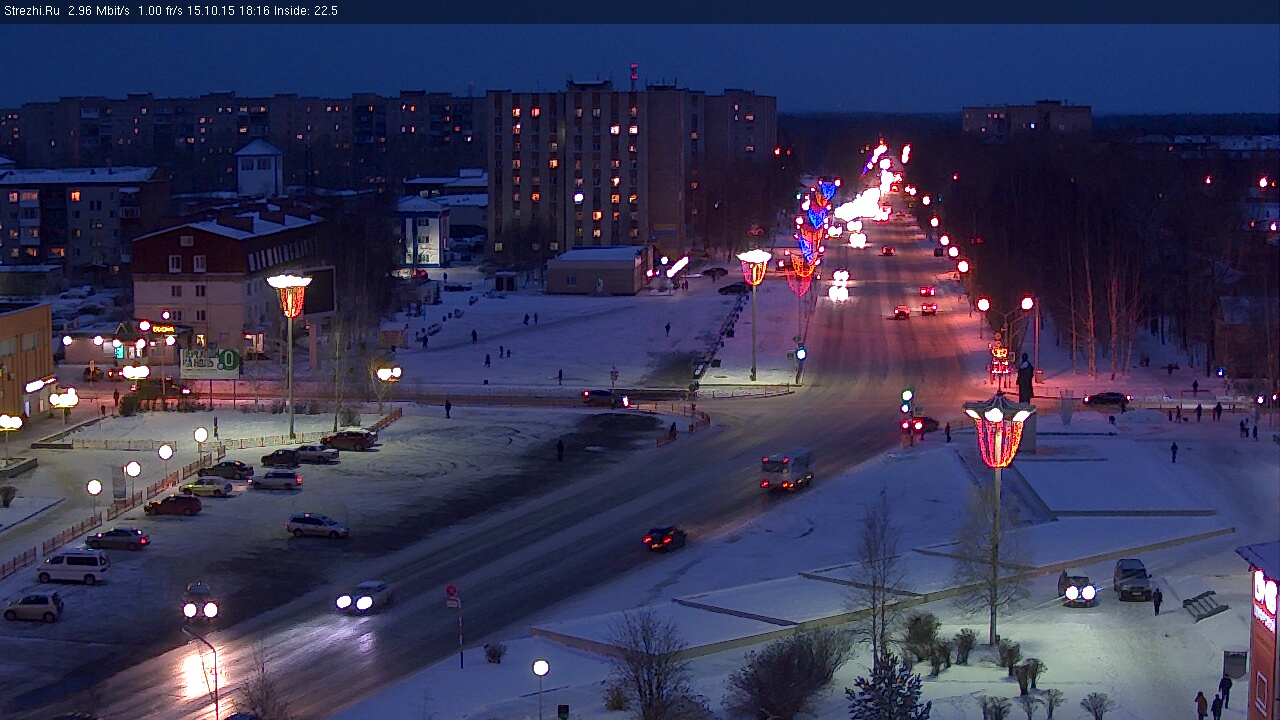This screenshot has height=720, width=1280.
Task: Select the Inside: 22.5 temperature readout
Action: pos(306,11)
